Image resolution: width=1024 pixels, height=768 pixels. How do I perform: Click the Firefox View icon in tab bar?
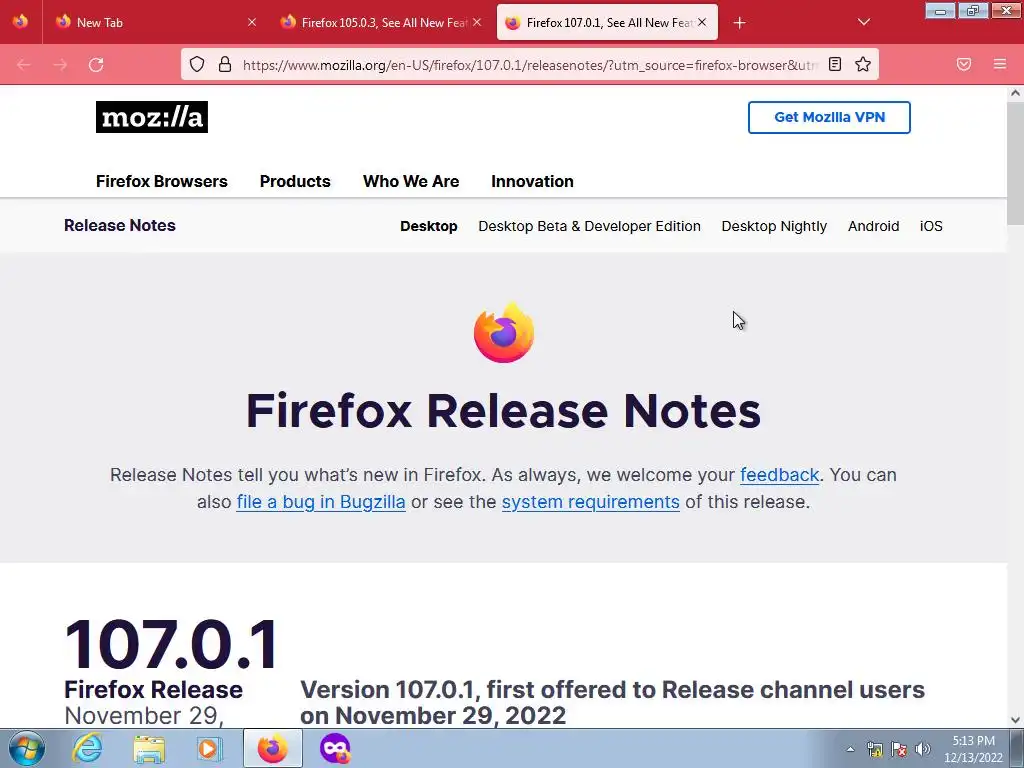(x=20, y=22)
